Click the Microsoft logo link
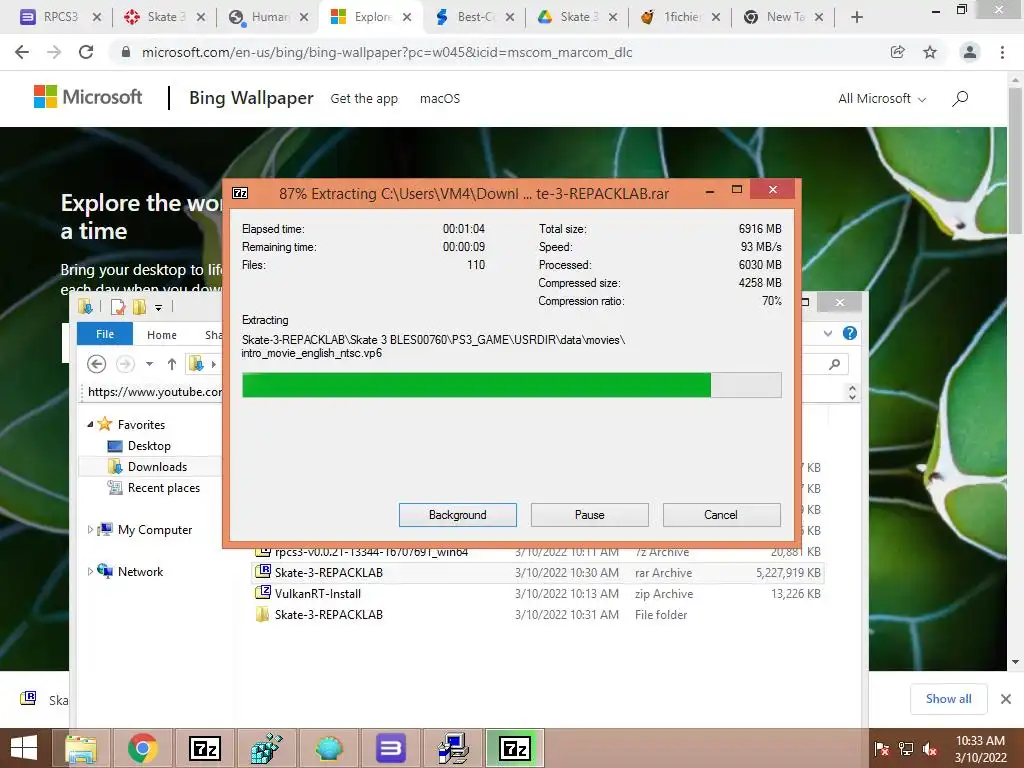The width and height of the screenshot is (1024, 768). point(88,97)
